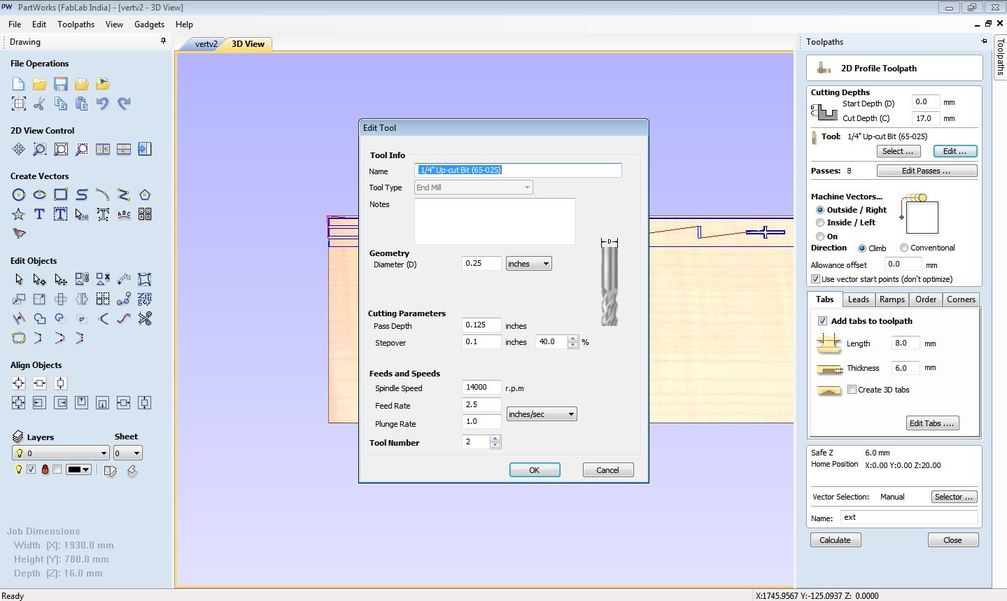The image size is (1007, 601).
Task: Click the Select... tool button
Action: coord(898,152)
